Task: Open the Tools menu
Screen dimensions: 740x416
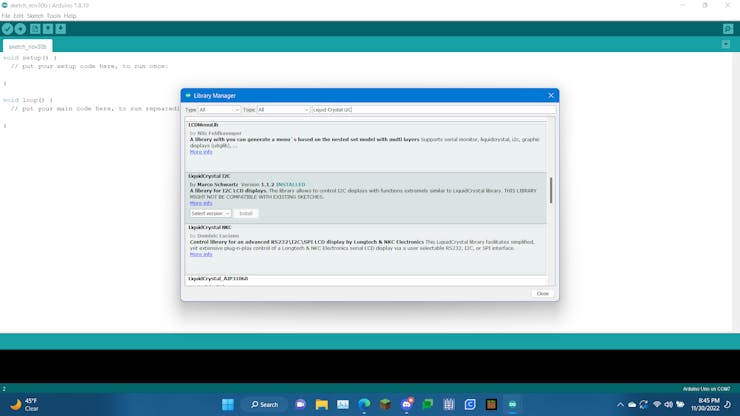Action: [x=53, y=16]
